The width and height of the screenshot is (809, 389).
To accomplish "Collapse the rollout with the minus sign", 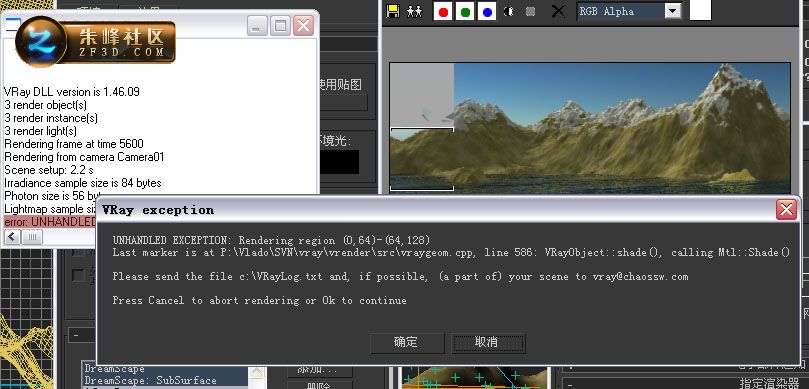I will click(x=76, y=336).
